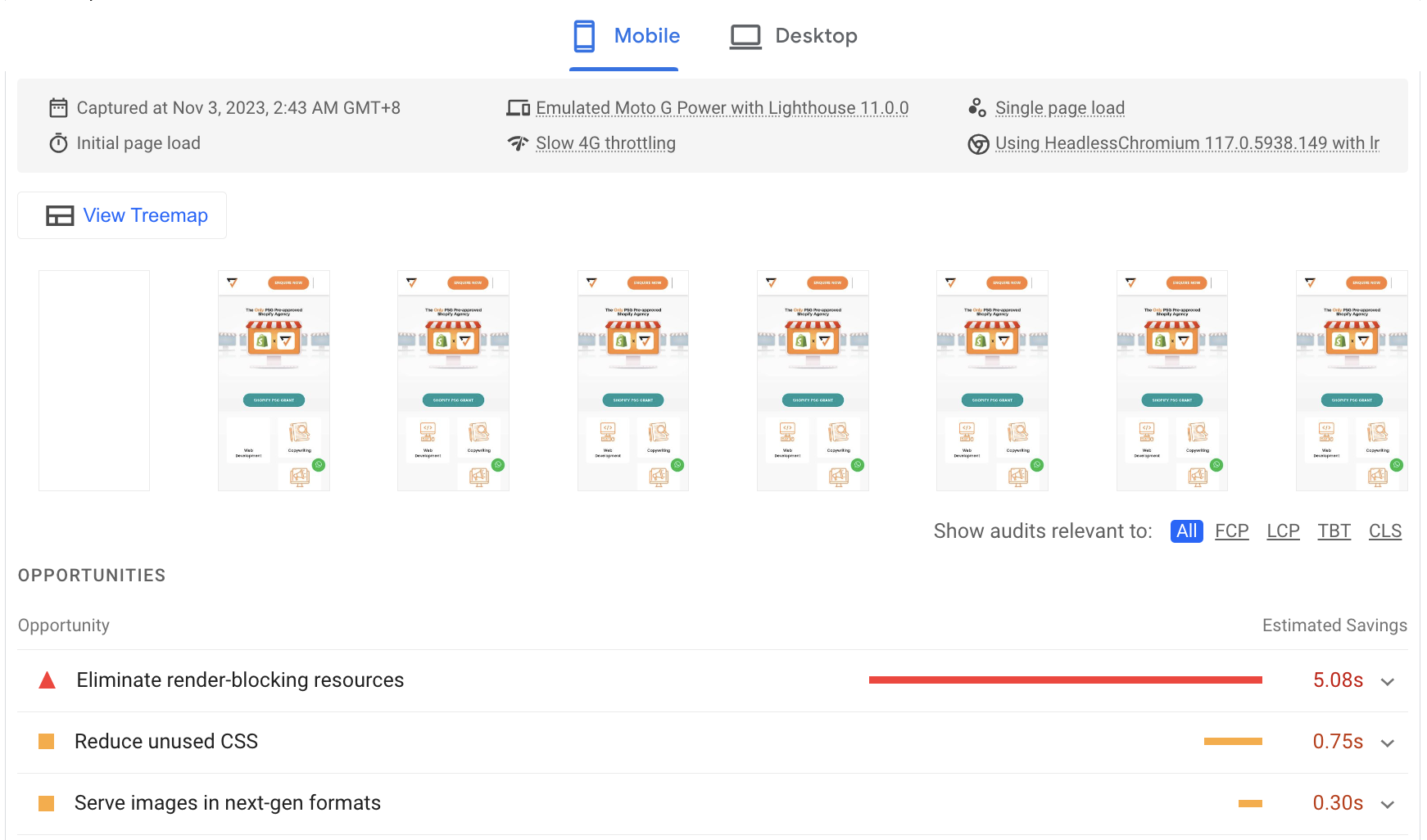Click the mobile phone icon
The width and height of the screenshot is (1427, 840).
click(x=584, y=36)
